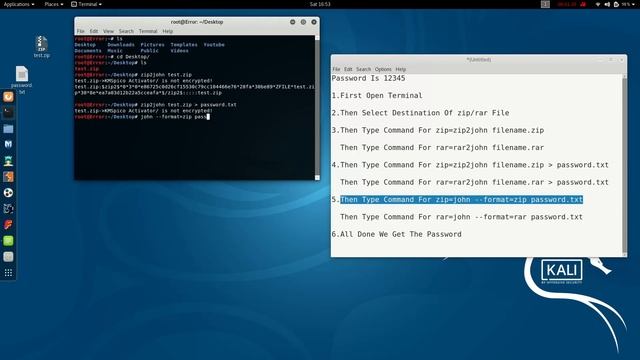Open the Places menu
This screenshot has width=640, height=360.
tap(53, 4)
